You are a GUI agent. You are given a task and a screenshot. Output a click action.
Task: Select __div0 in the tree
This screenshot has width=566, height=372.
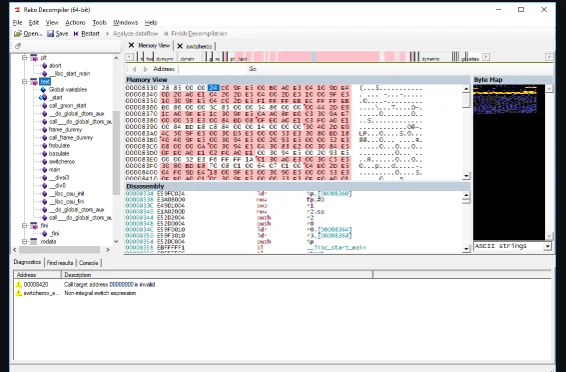point(58,185)
